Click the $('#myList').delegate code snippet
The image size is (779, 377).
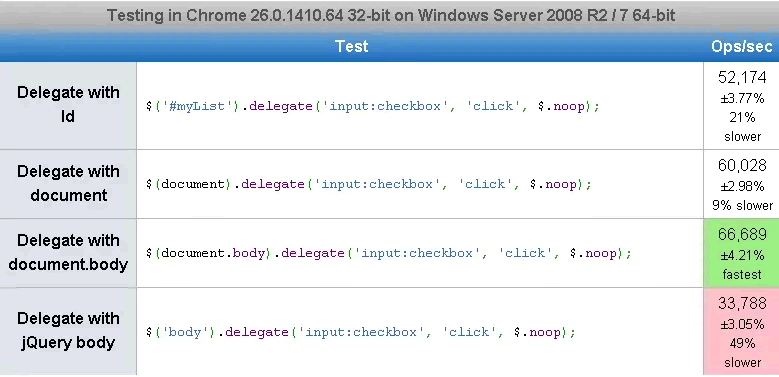373,106
